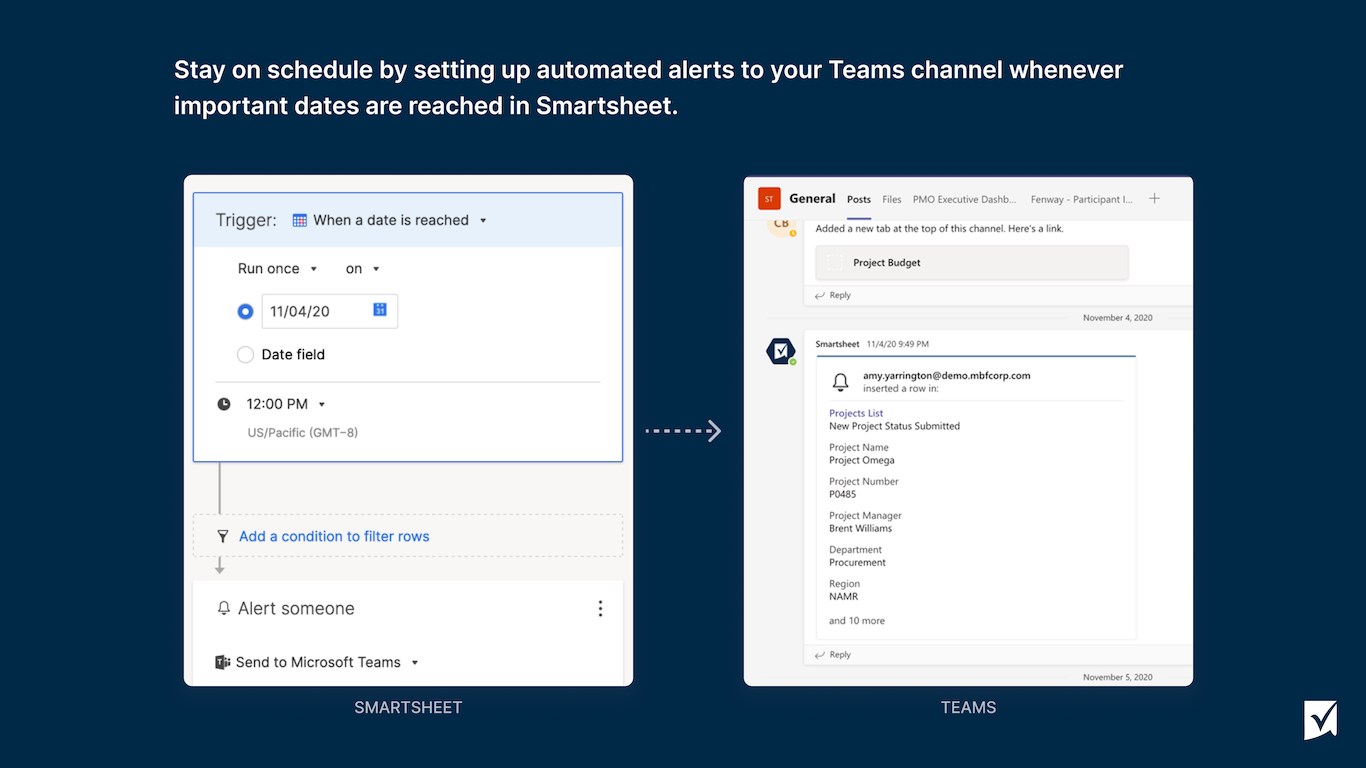Switch to the Files tab
The image size is (1366, 768).
tap(892, 199)
